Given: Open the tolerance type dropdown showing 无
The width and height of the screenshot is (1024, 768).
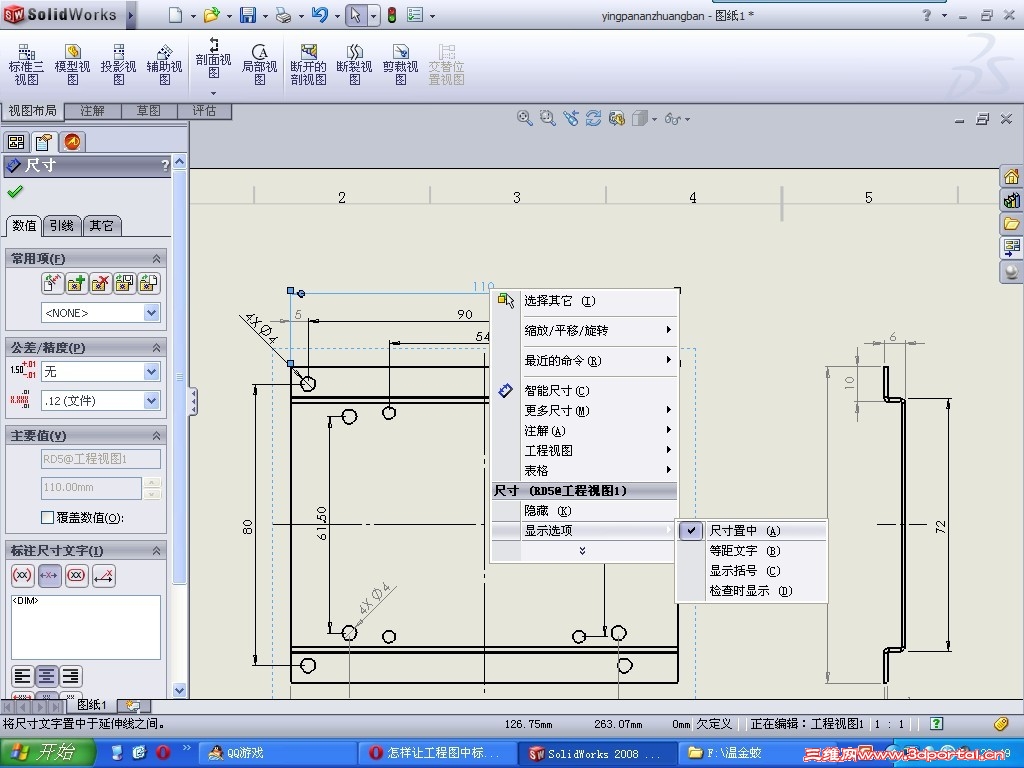Looking at the screenshot, I should click(x=152, y=372).
